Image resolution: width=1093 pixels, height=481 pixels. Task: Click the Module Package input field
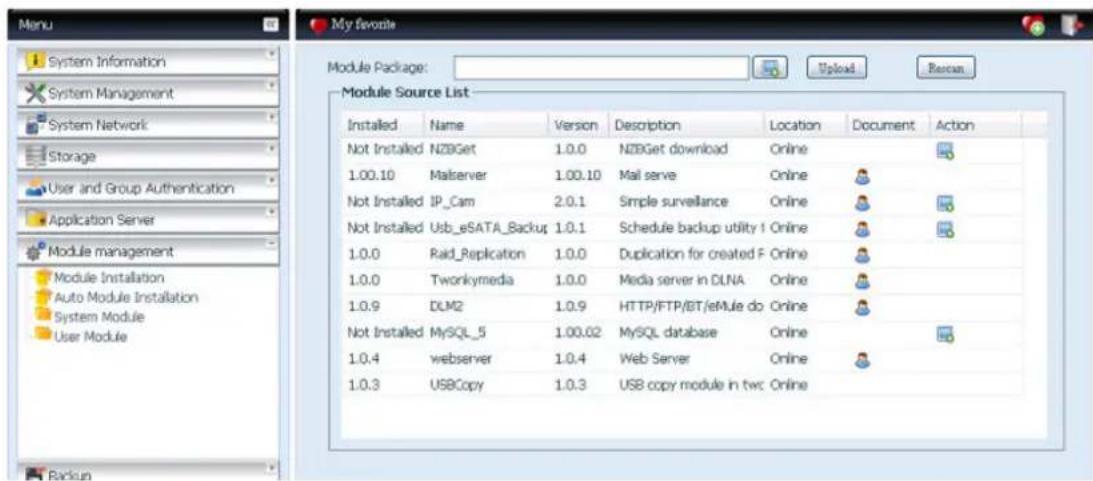pyautogui.click(x=602, y=68)
